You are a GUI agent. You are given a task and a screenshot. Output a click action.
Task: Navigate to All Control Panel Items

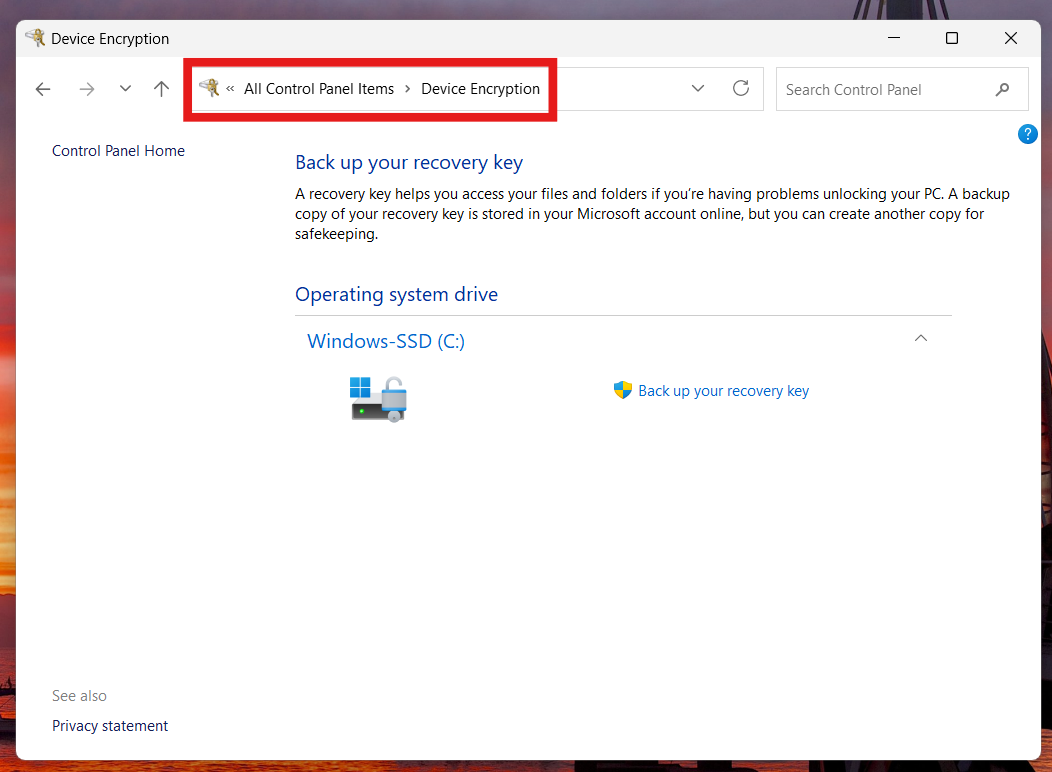318,88
